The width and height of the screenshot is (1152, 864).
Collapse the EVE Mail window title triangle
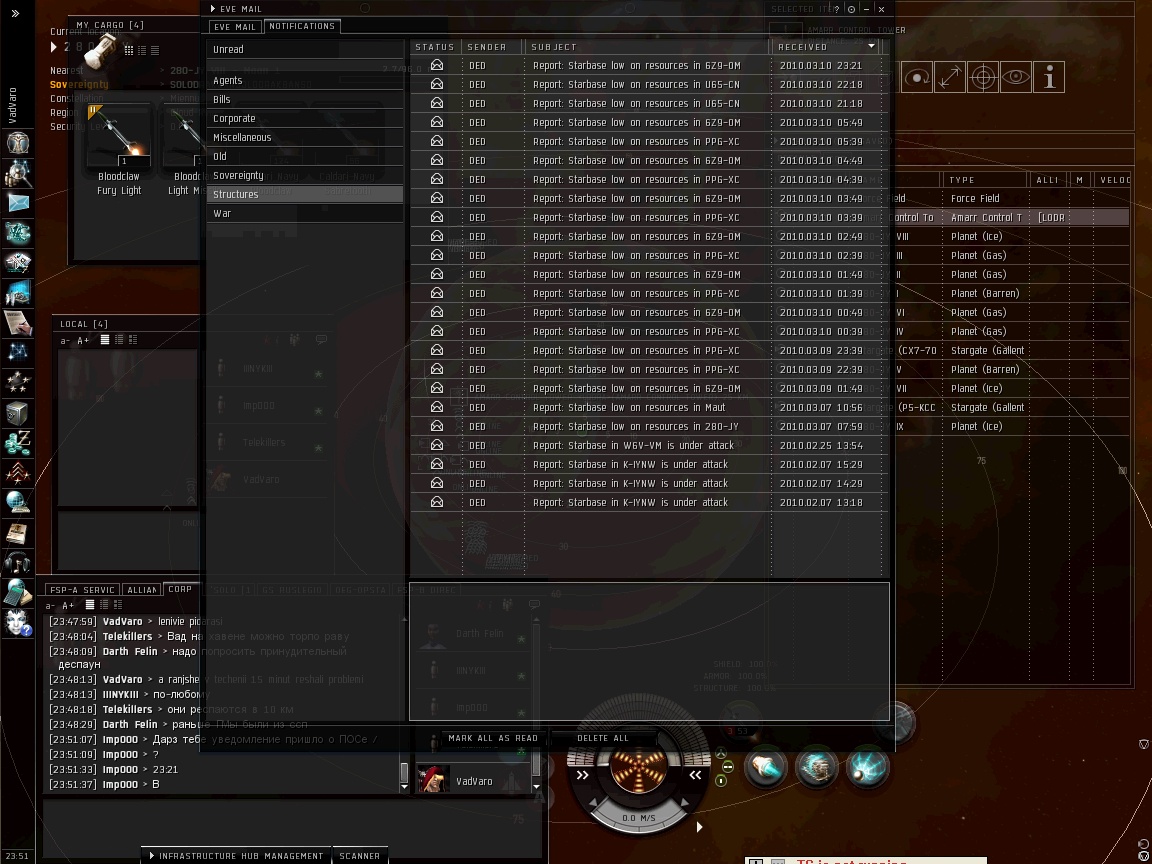coord(213,9)
